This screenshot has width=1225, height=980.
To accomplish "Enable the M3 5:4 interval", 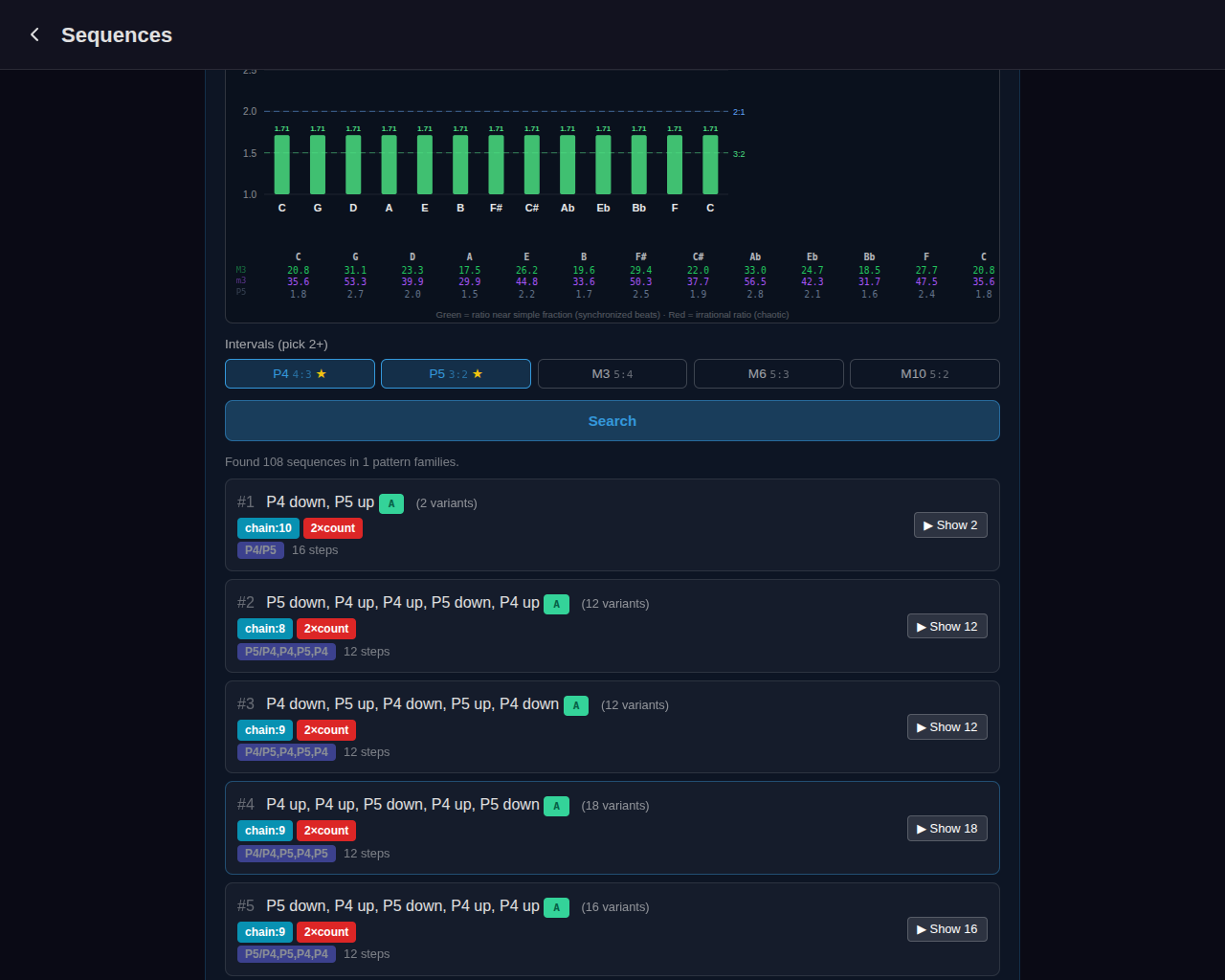I will pyautogui.click(x=612, y=373).
